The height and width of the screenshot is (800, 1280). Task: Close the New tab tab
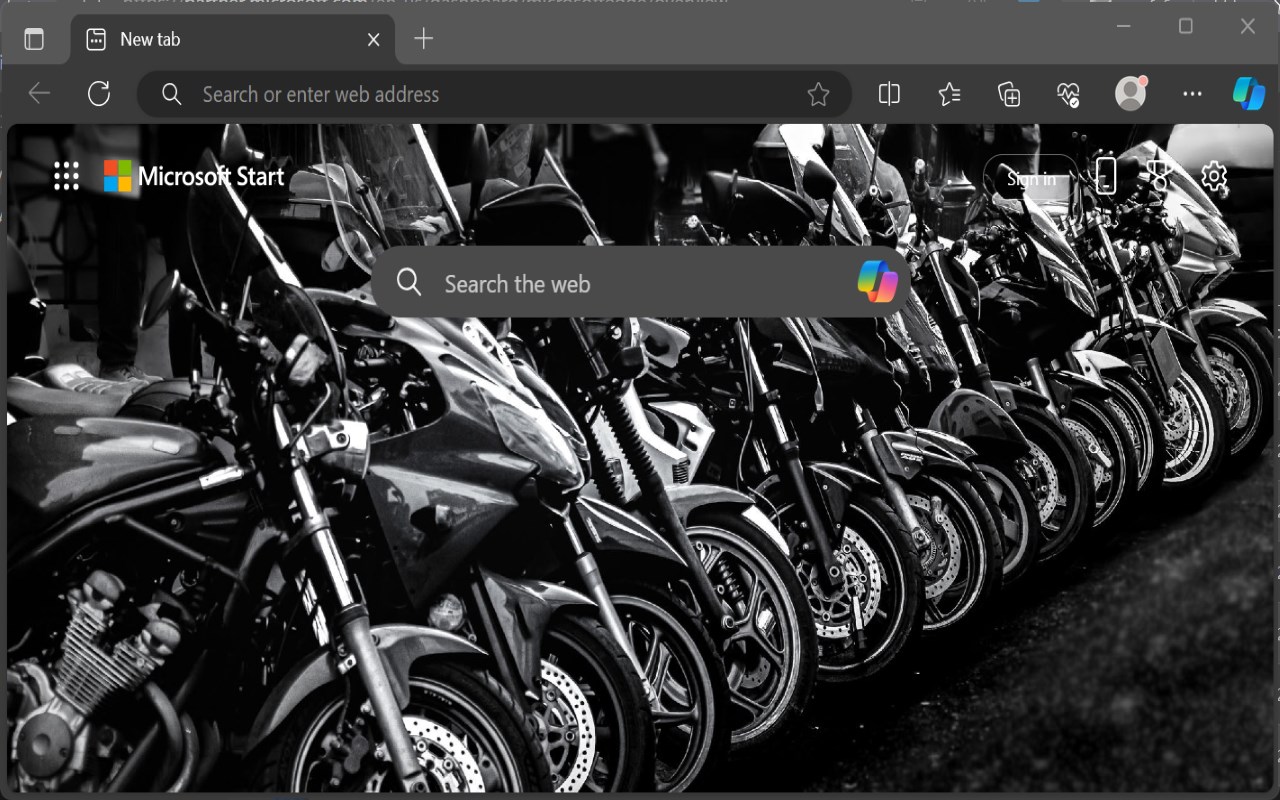[373, 39]
